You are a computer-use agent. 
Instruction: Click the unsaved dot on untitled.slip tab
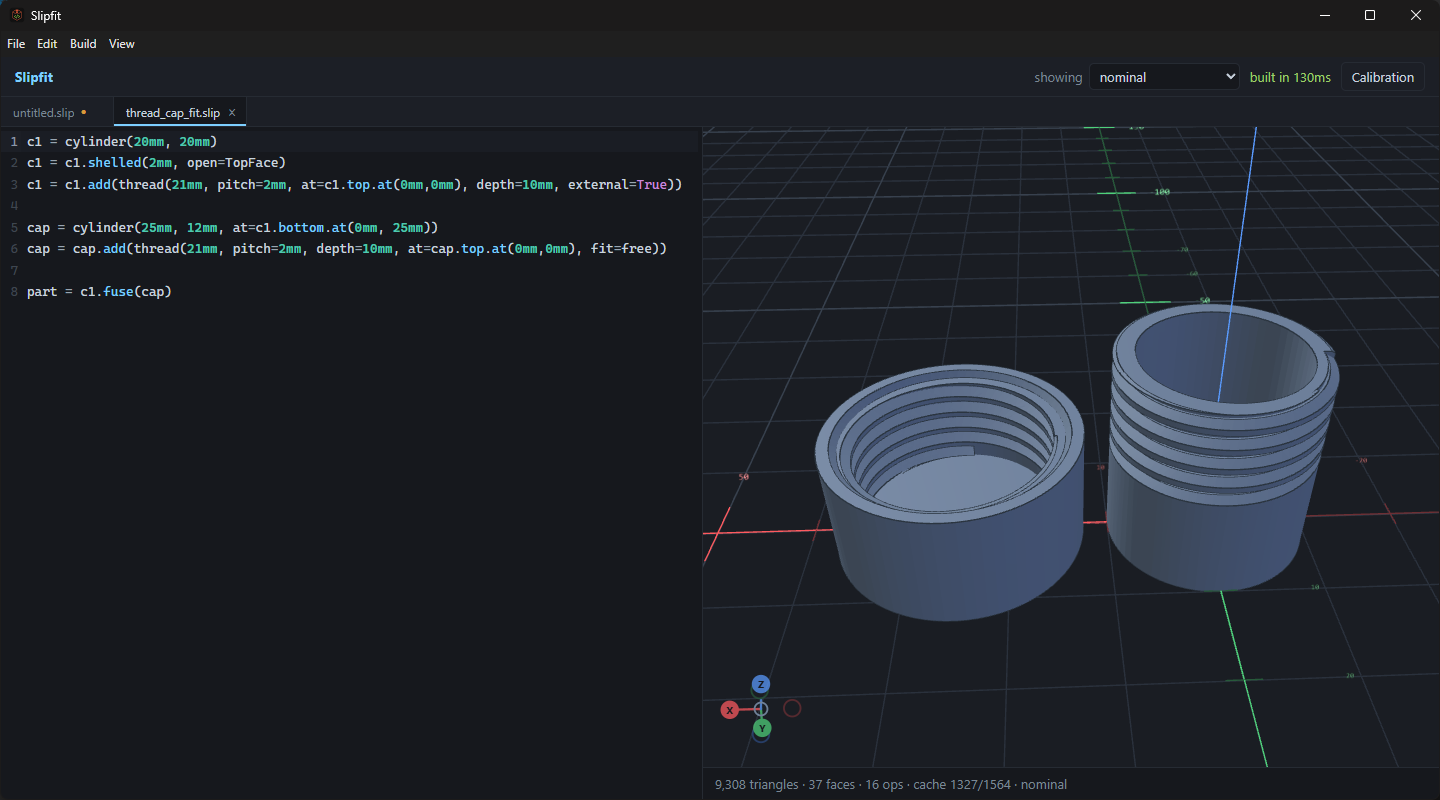84,113
